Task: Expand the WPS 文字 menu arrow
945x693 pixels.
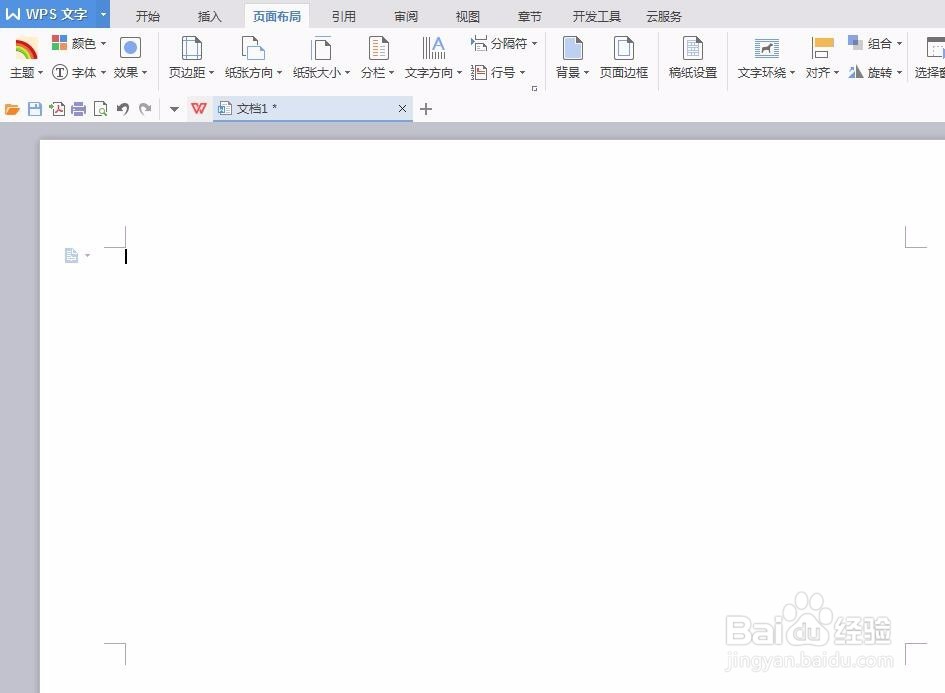Action: click(103, 14)
